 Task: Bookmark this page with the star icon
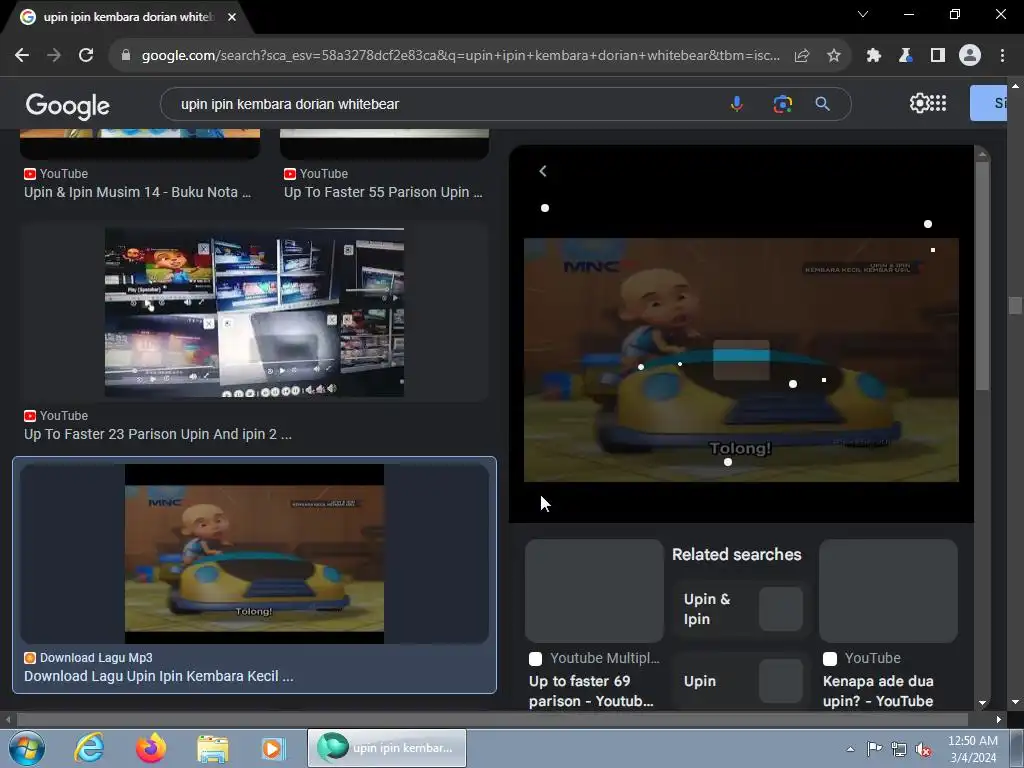[833, 56]
